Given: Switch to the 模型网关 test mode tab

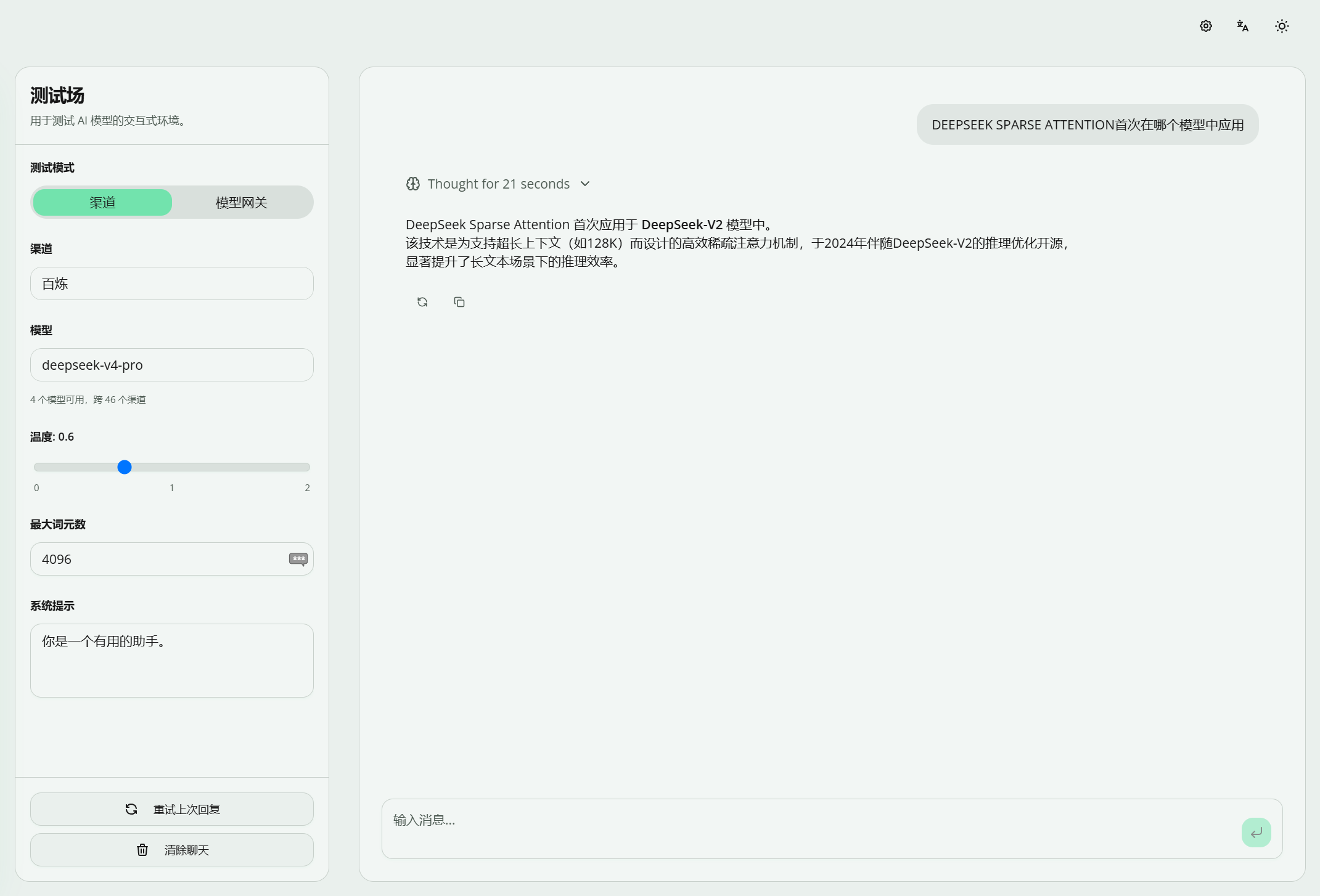Looking at the screenshot, I should (242, 202).
